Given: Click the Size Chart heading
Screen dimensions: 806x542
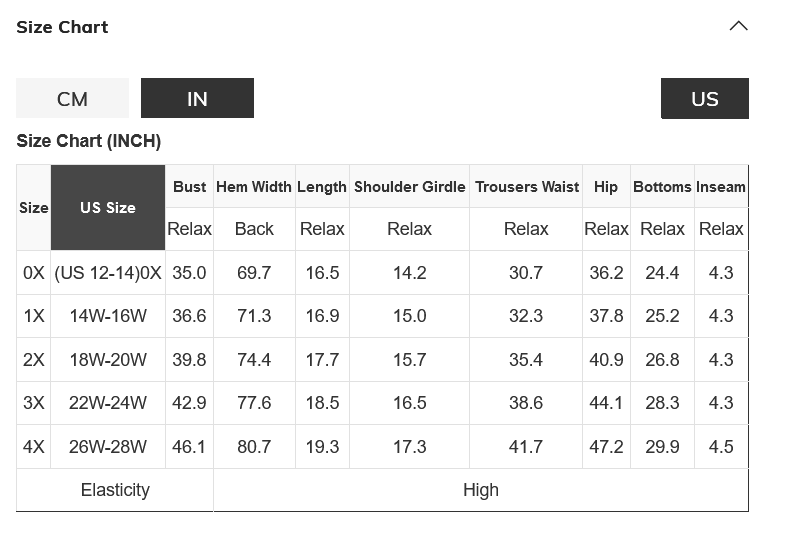Looking at the screenshot, I should (62, 27).
